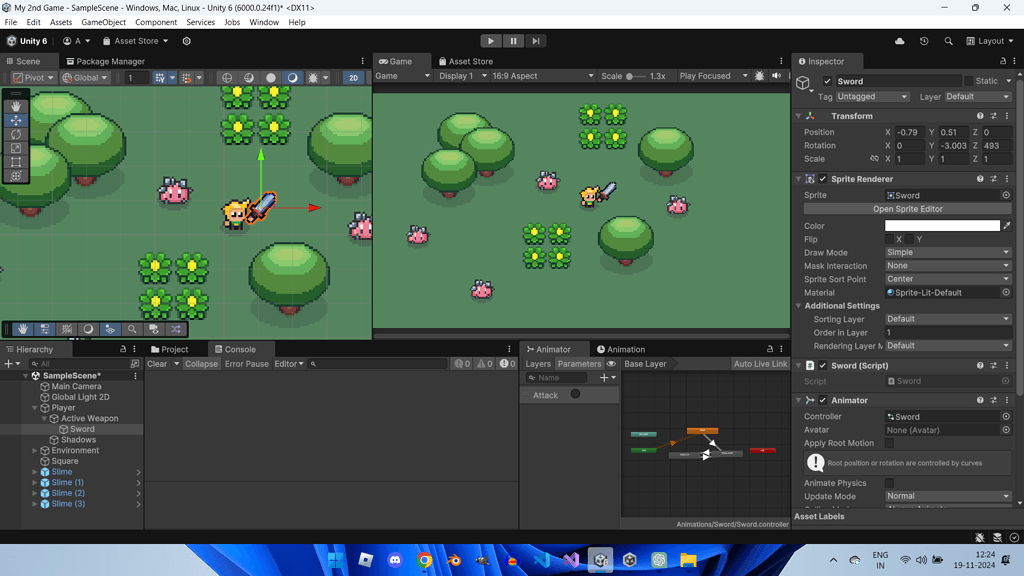Open Animator component more options

(1006, 400)
